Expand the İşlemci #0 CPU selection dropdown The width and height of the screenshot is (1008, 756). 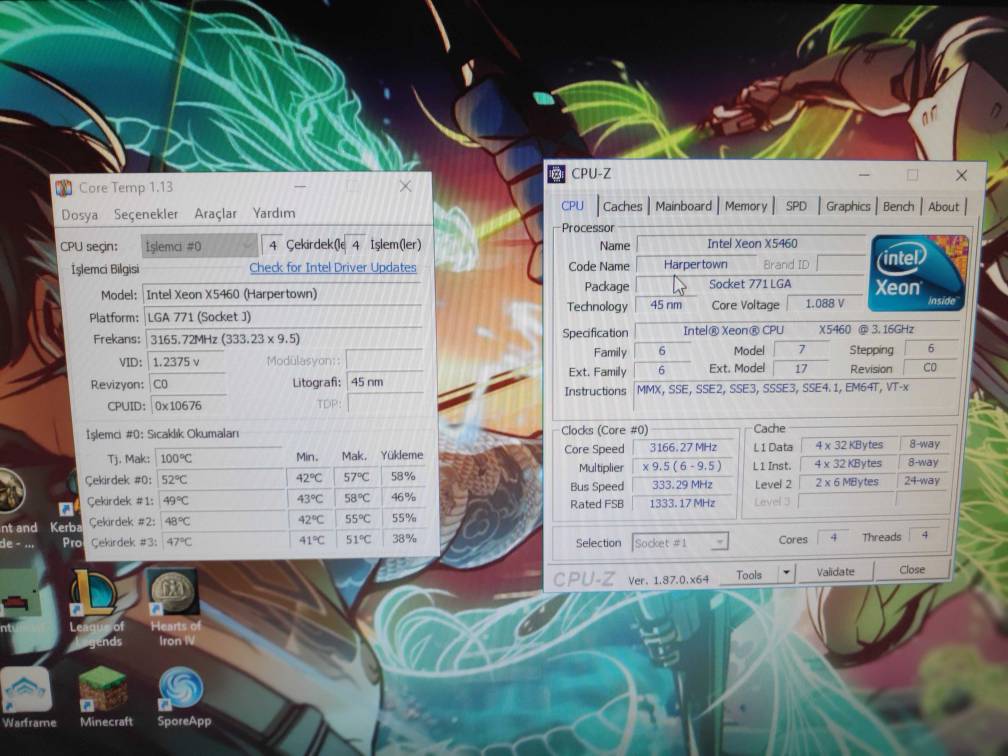199,246
